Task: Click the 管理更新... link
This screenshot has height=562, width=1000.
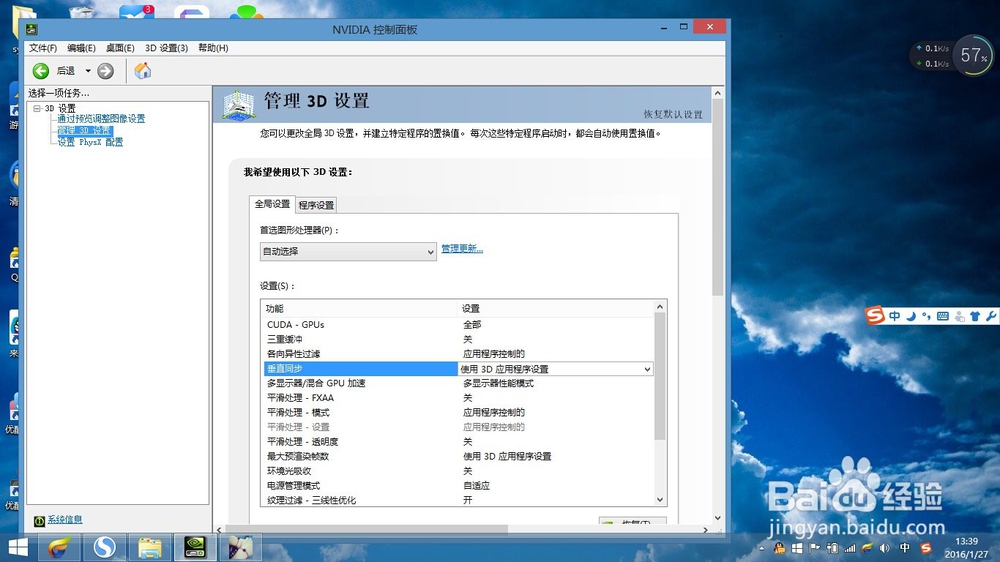Action: pos(462,249)
